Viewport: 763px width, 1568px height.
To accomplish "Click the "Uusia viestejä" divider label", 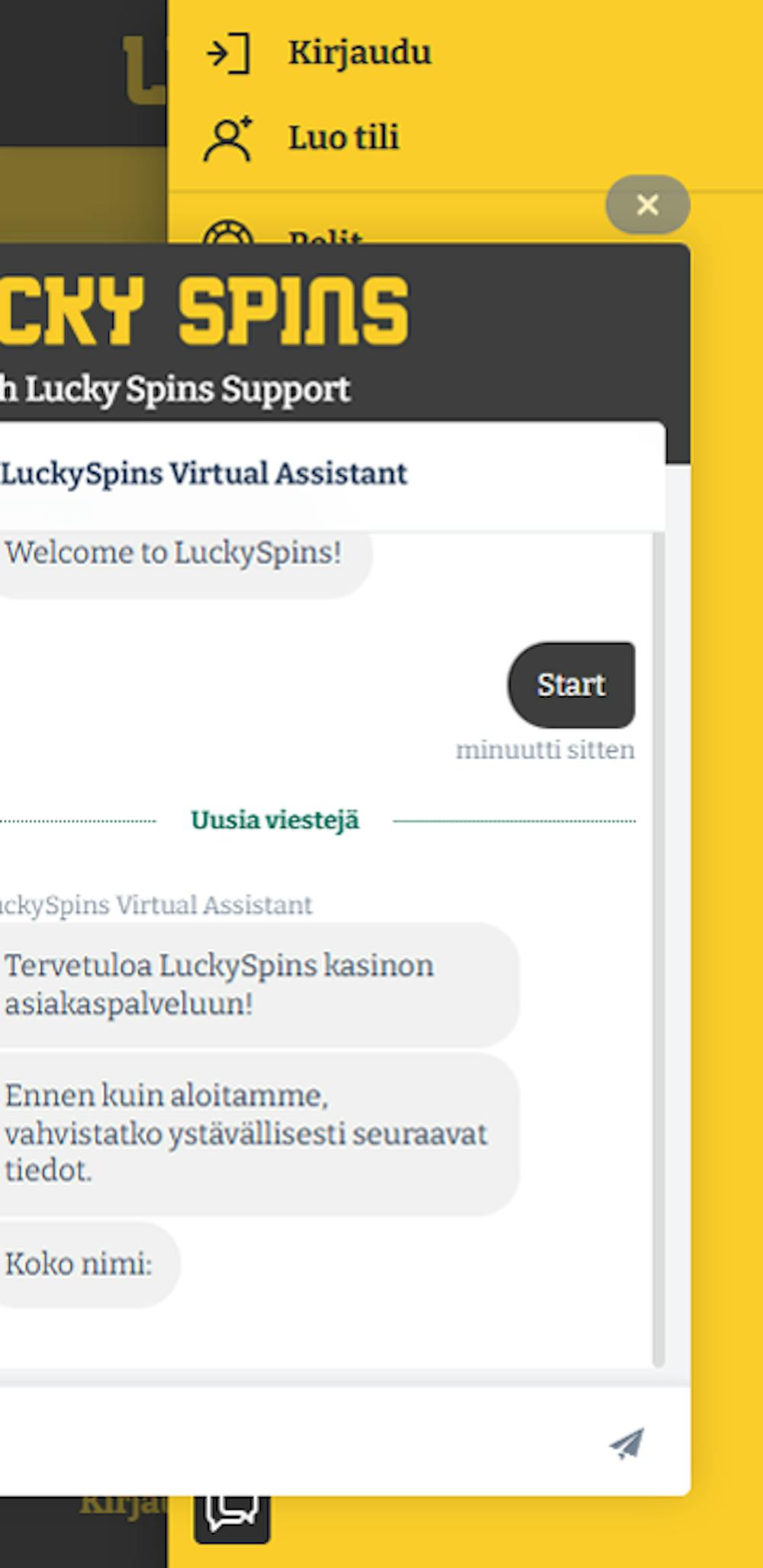I will [275, 821].
